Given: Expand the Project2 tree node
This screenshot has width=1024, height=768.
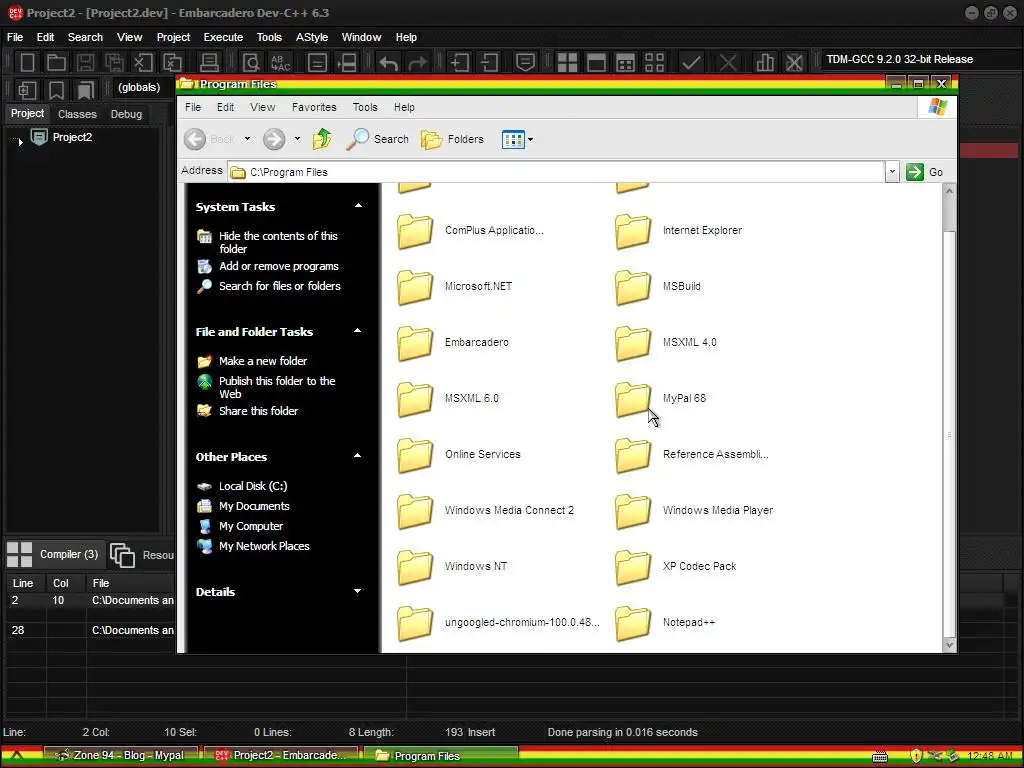Looking at the screenshot, I should tap(20, 141).
